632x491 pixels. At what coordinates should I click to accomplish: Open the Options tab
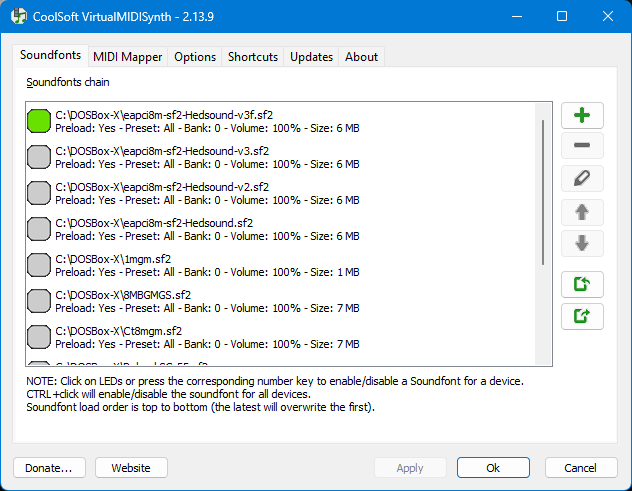point(195,57)
